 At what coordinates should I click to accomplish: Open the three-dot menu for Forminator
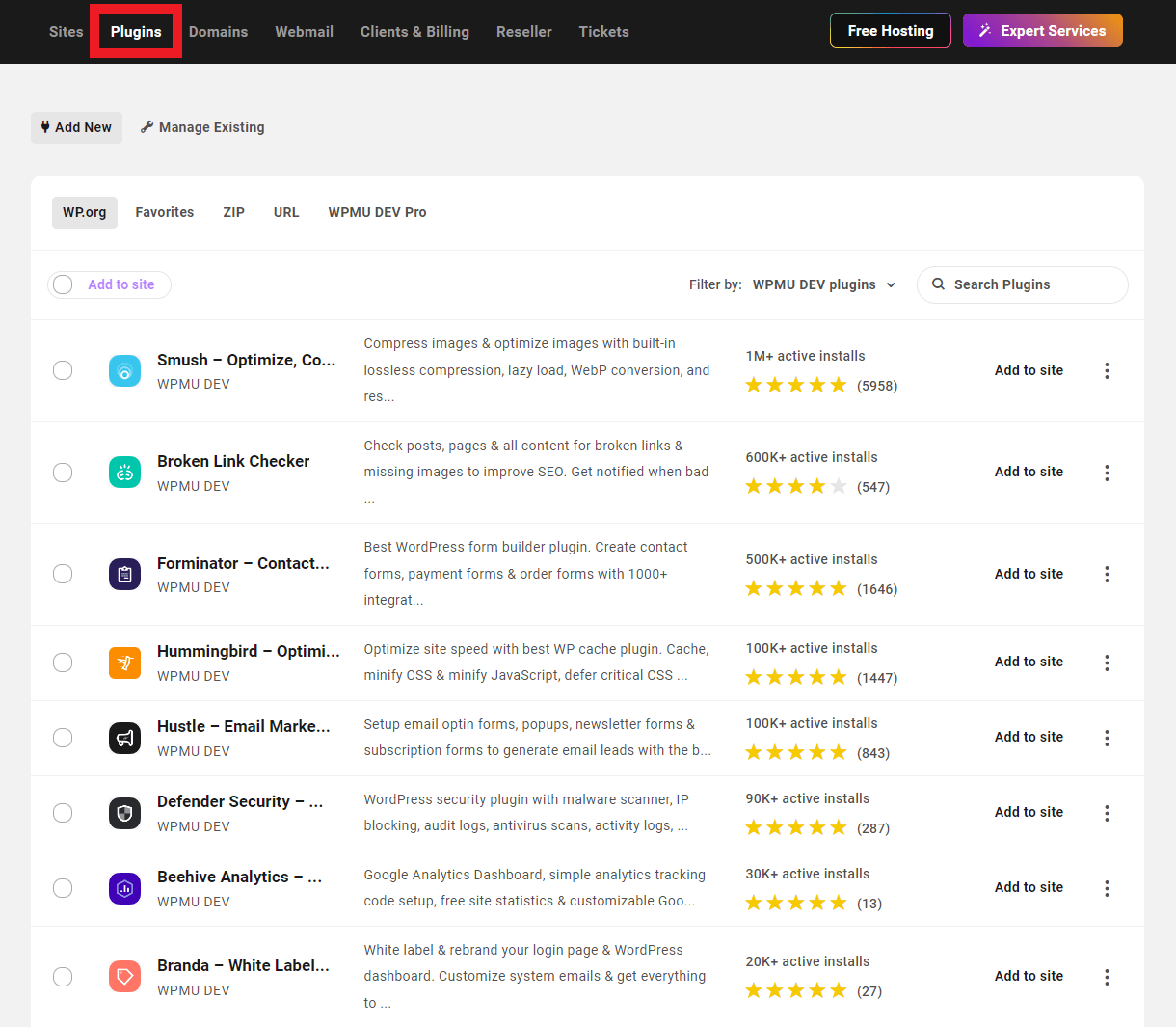pos(1107,574)
